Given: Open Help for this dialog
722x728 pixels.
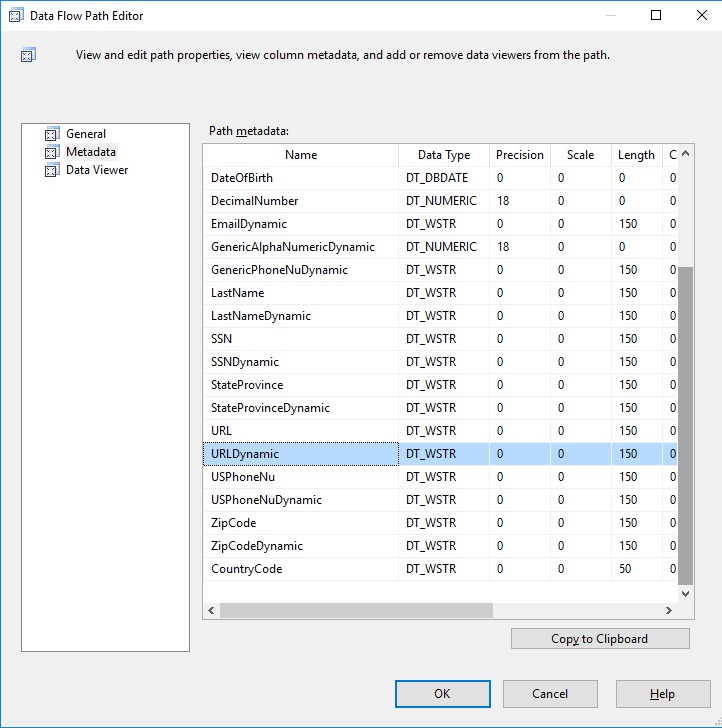Looking at the screenshot, I should pos(663,694).
